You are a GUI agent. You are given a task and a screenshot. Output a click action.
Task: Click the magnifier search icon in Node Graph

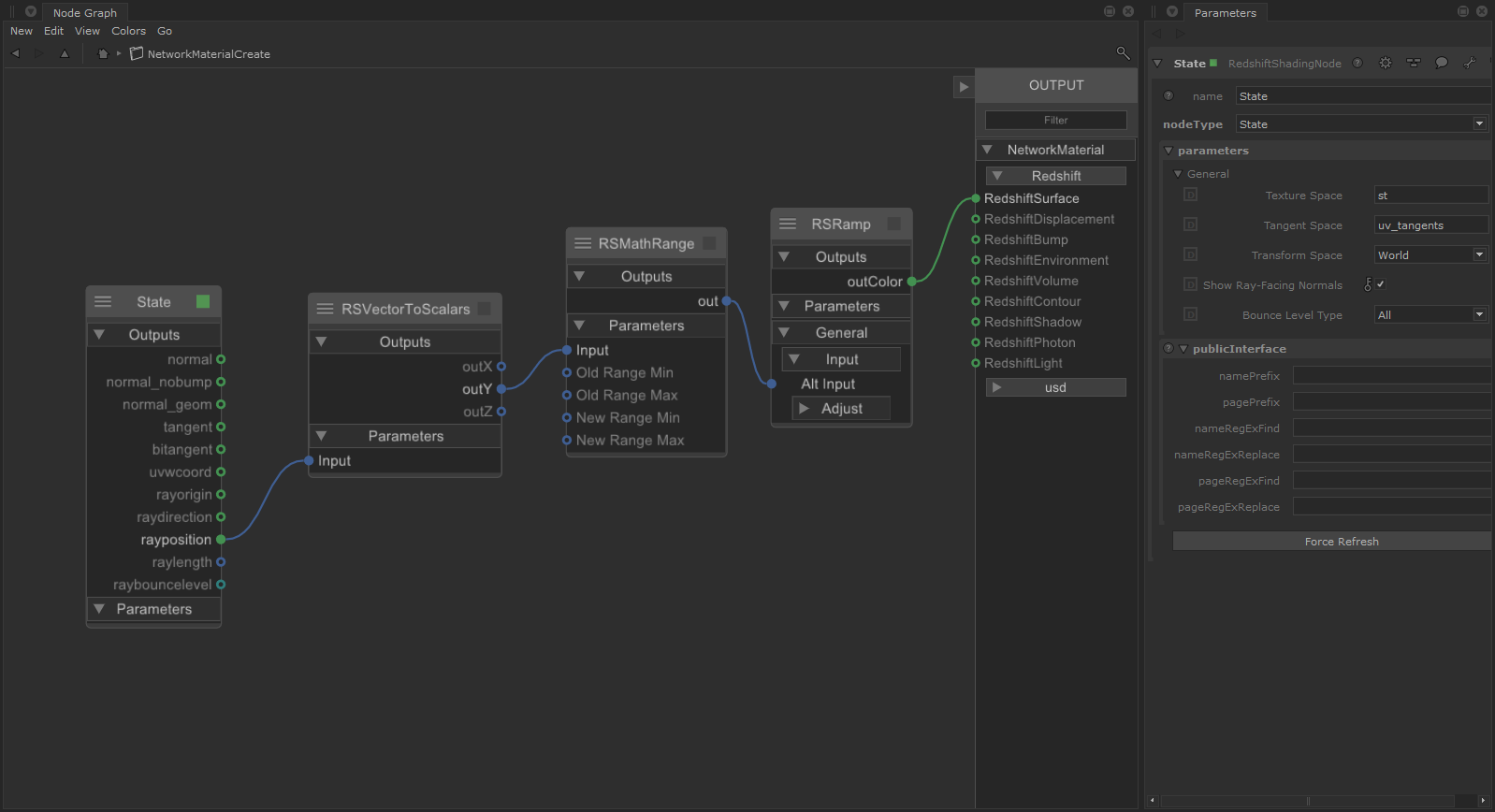(x=1123, y=53)
